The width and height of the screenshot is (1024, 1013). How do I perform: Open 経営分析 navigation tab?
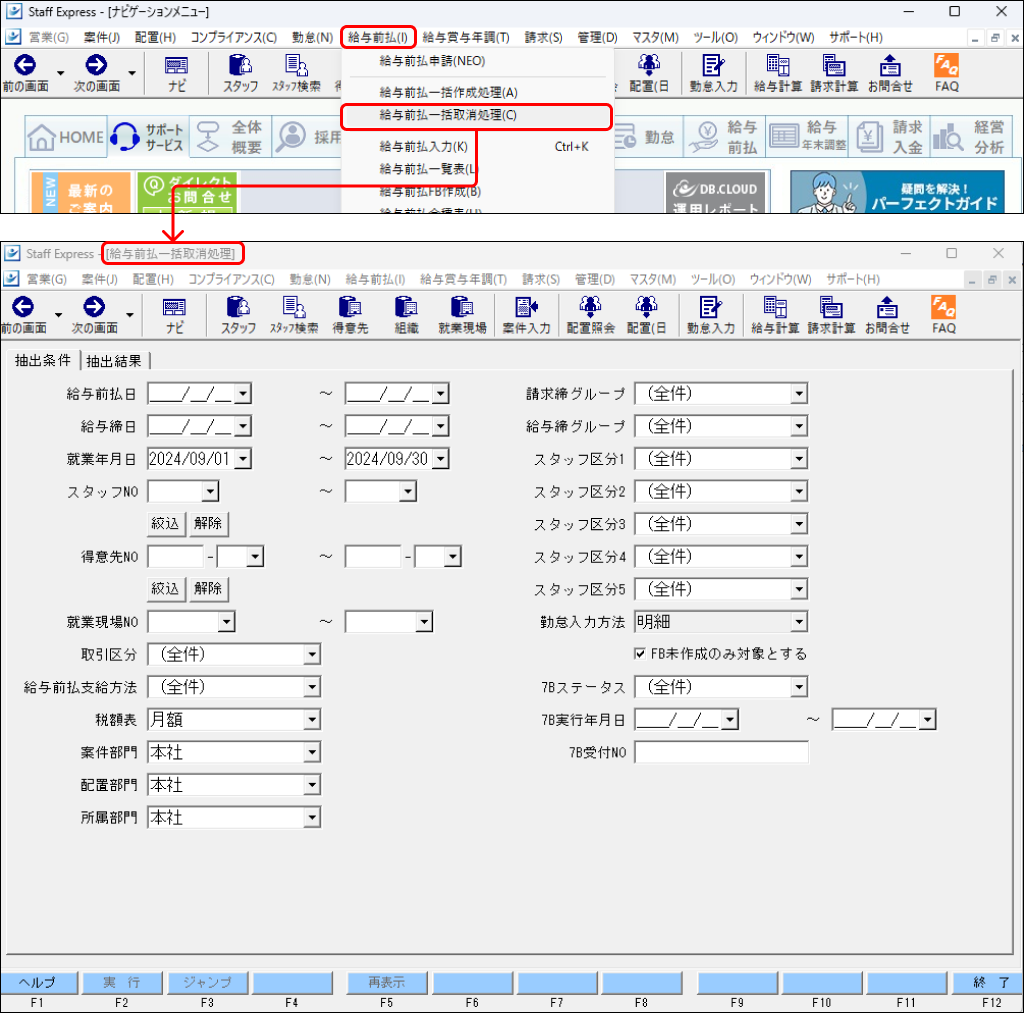point(972,137)
